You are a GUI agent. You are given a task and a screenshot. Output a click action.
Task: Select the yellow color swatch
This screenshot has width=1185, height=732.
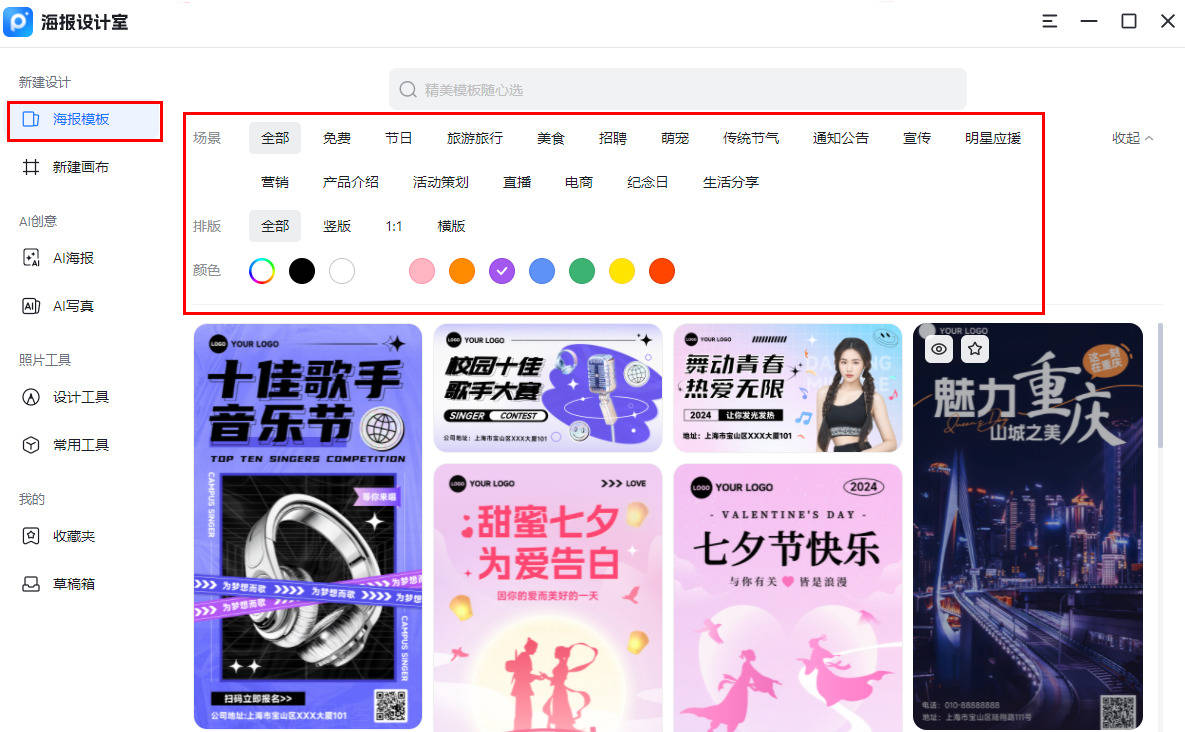pos(622,270)
